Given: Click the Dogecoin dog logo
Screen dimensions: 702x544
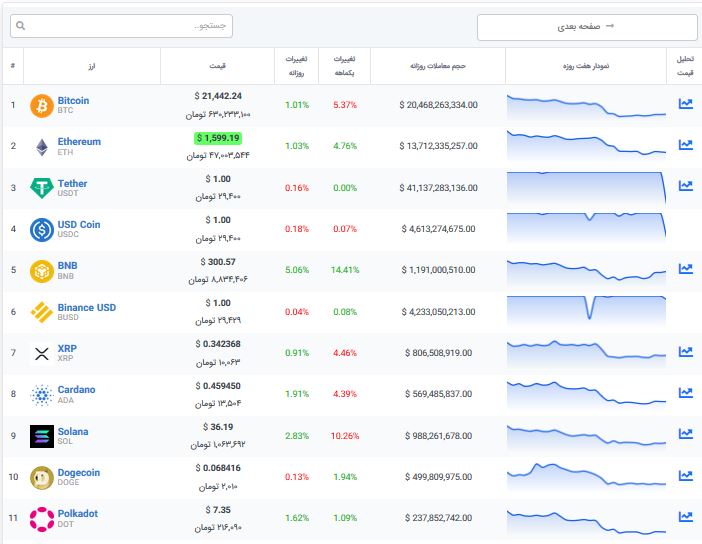Looking at the screenshot, I should click(42, 478).
